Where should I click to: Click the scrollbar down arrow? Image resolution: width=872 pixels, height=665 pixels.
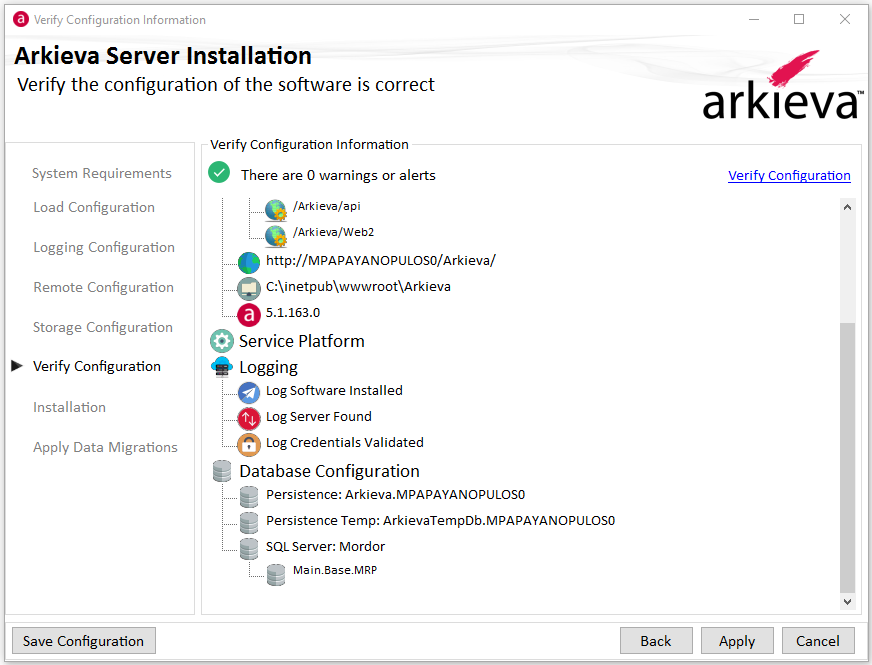click(847, 602)
